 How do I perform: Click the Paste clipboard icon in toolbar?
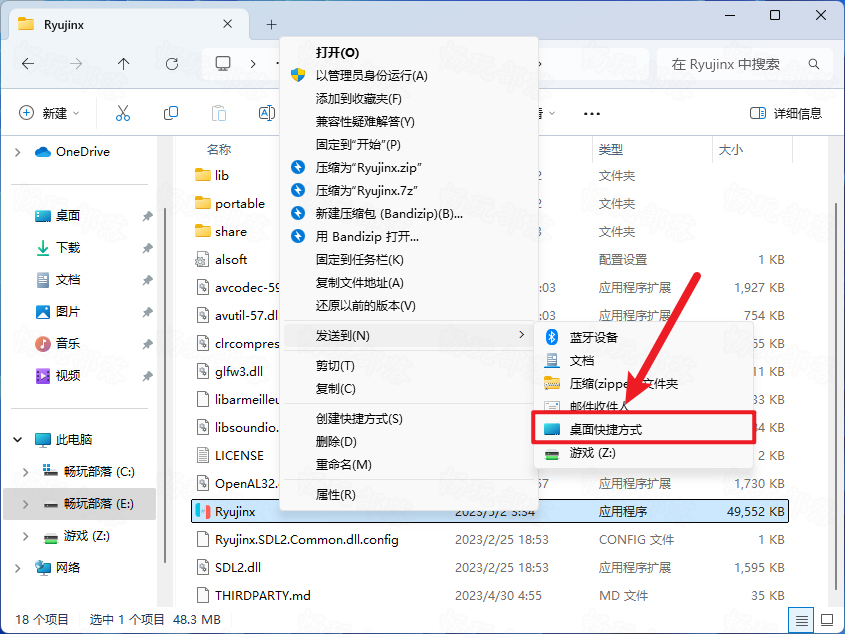click(219, 113)
